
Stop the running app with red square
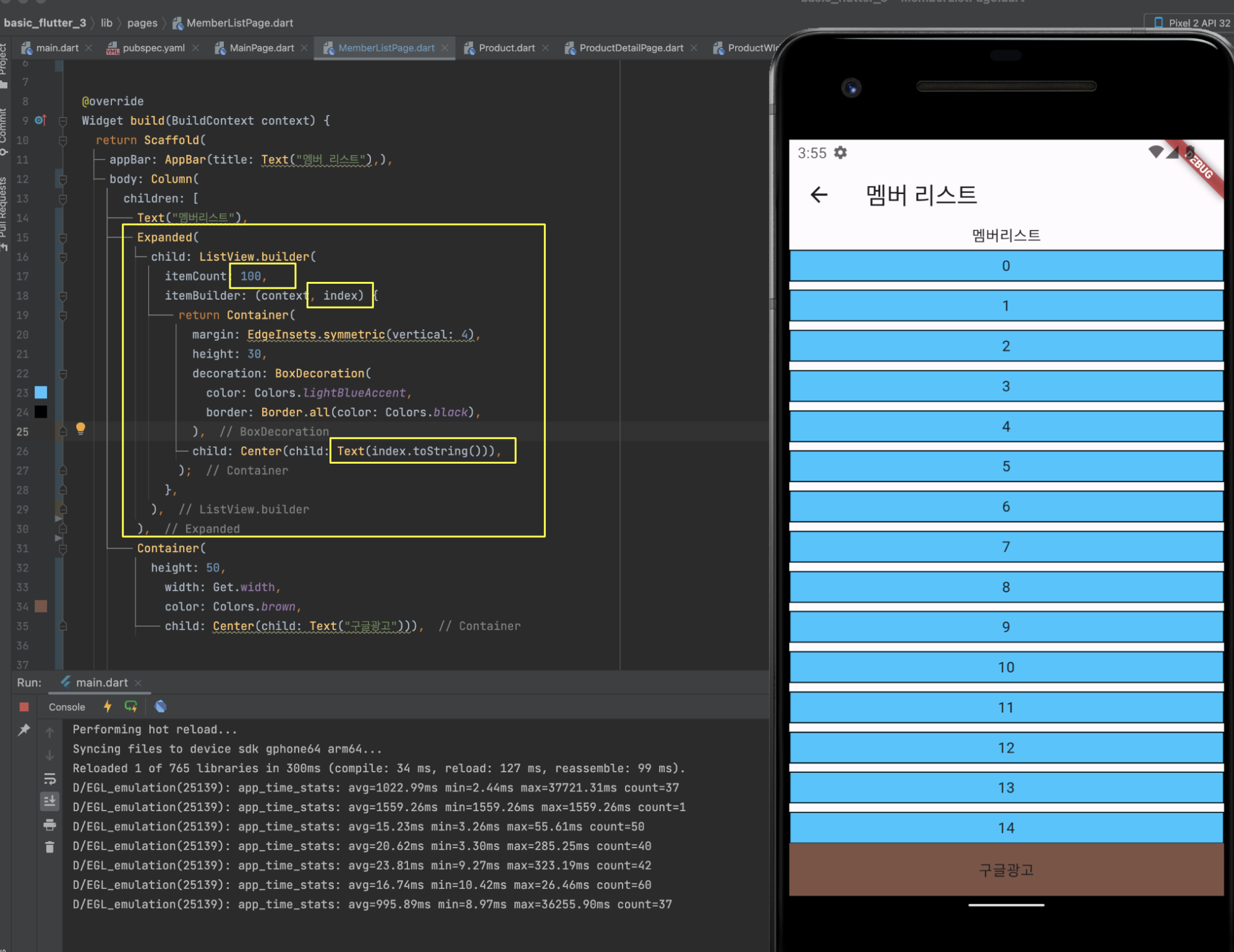click(24, 707)
